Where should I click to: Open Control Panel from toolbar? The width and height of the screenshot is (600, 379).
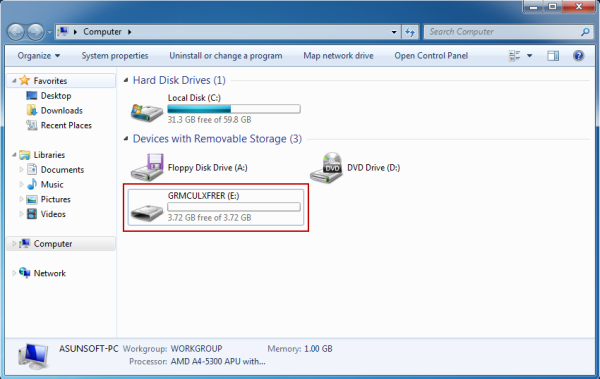coord(431,56)
